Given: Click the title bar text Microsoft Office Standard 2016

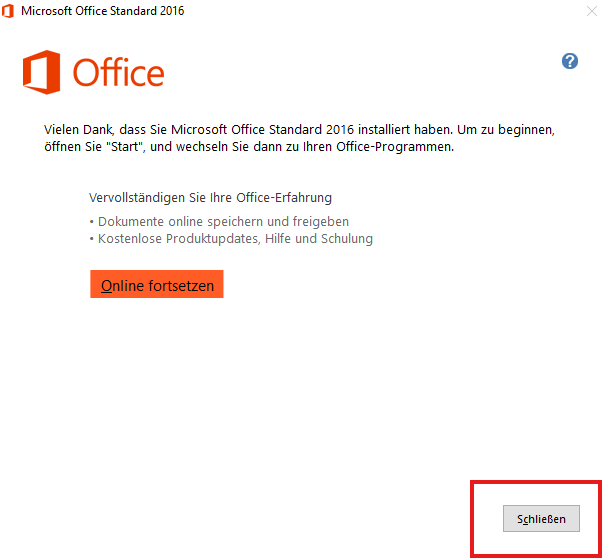Looking at the screenshot, I should coord(102,11).
